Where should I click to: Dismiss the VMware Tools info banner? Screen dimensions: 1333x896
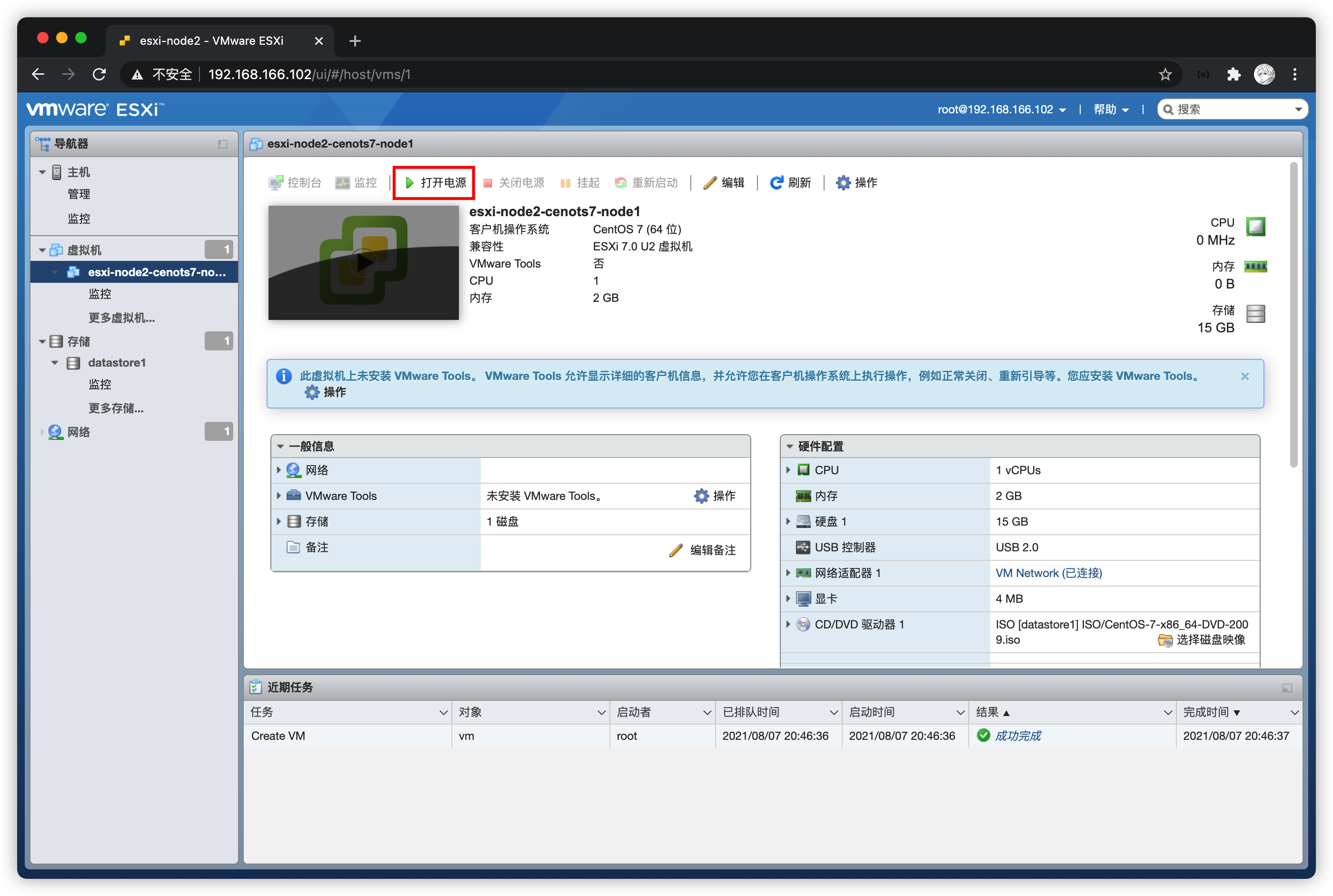coord(1244,376)
